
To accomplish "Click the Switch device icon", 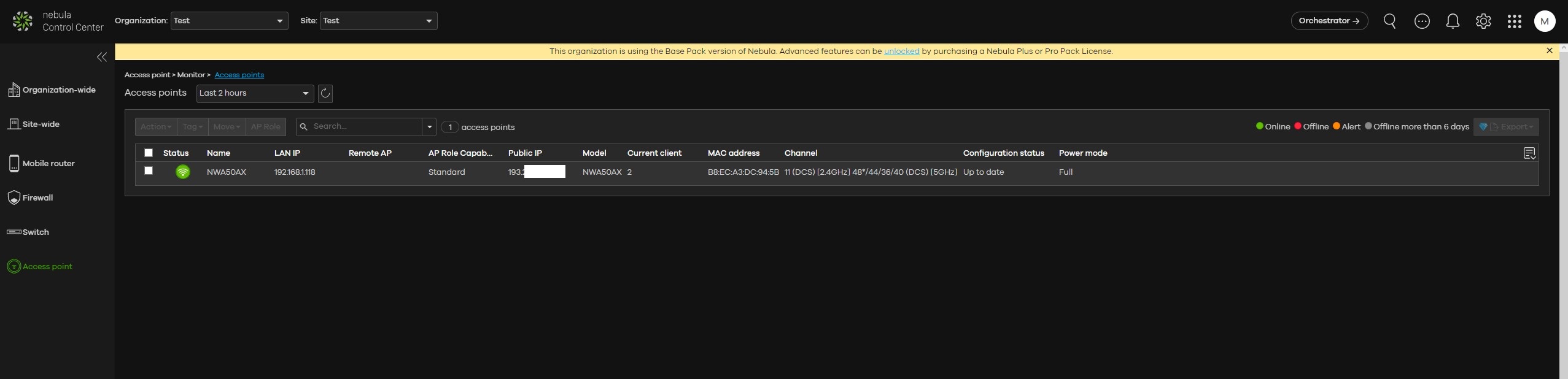I will tap(14, 232).
